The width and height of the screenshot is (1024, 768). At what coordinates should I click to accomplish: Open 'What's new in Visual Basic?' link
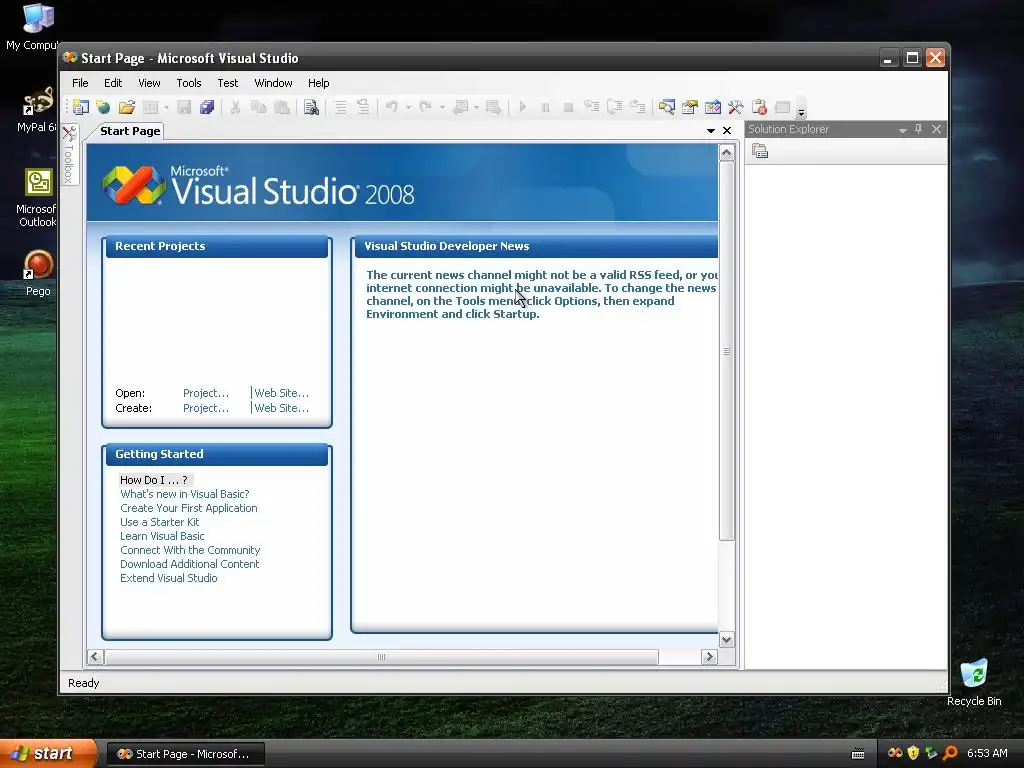click(185, 494)
